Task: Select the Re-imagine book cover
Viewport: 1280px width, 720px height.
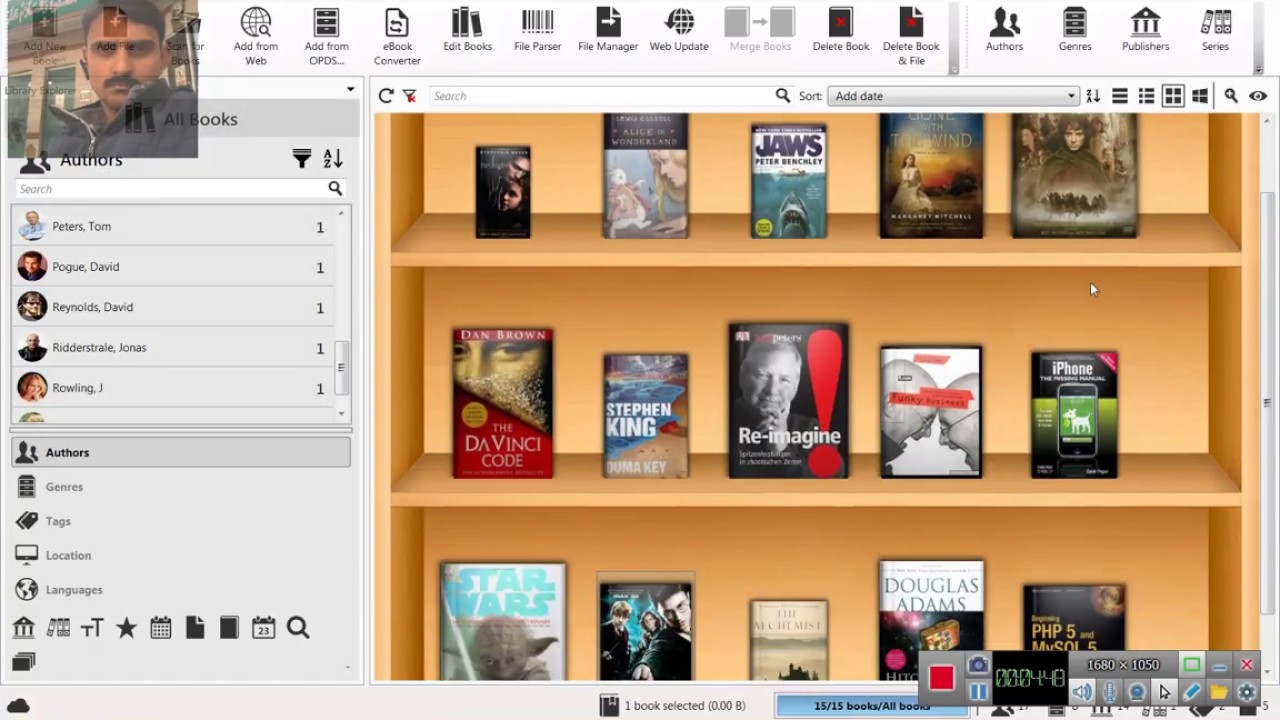Action: tap(789, 400)
